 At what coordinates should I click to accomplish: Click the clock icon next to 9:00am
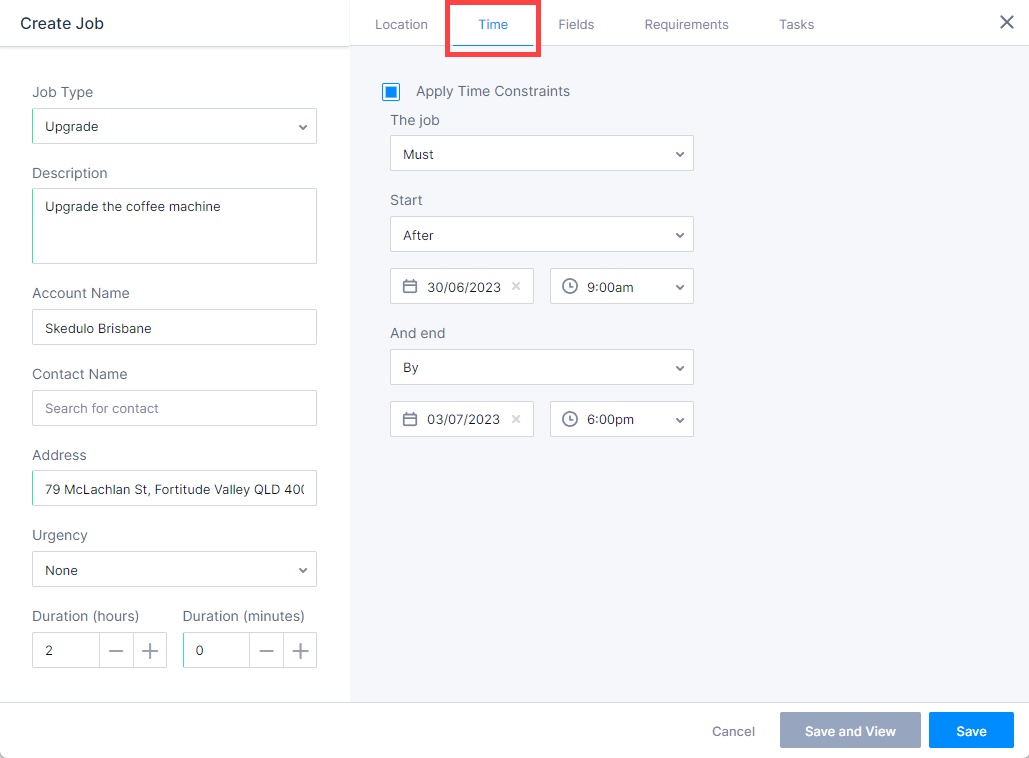click(569, 286)
